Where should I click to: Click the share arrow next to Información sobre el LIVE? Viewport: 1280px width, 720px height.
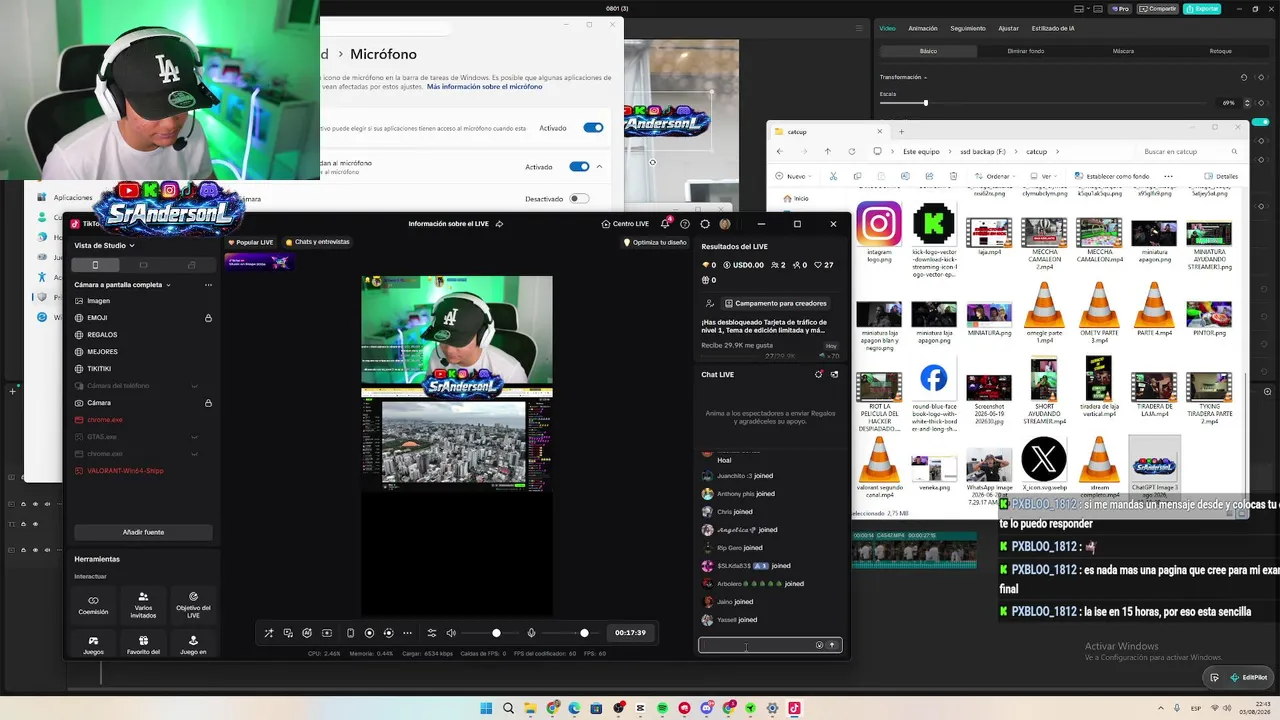499,224
